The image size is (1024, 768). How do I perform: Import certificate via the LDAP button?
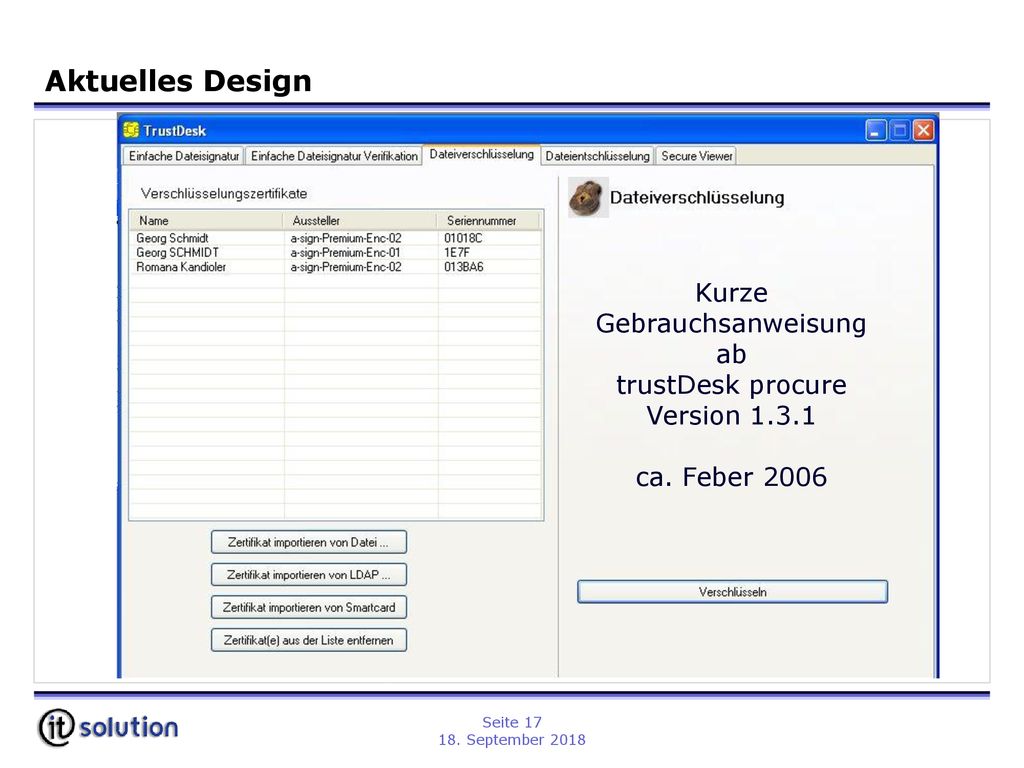click(309, 575)
